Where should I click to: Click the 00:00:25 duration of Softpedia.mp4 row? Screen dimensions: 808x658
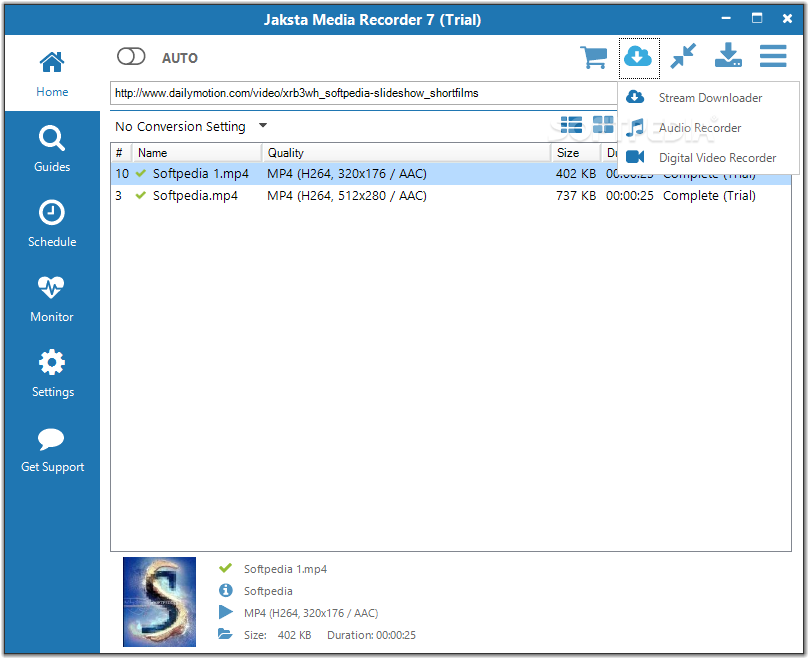(x=630, y=196)
